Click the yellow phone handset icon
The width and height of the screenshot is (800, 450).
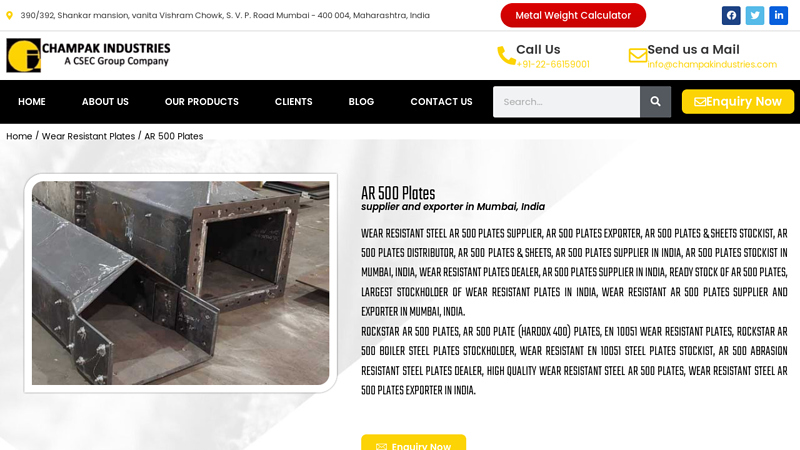[506, 56]
